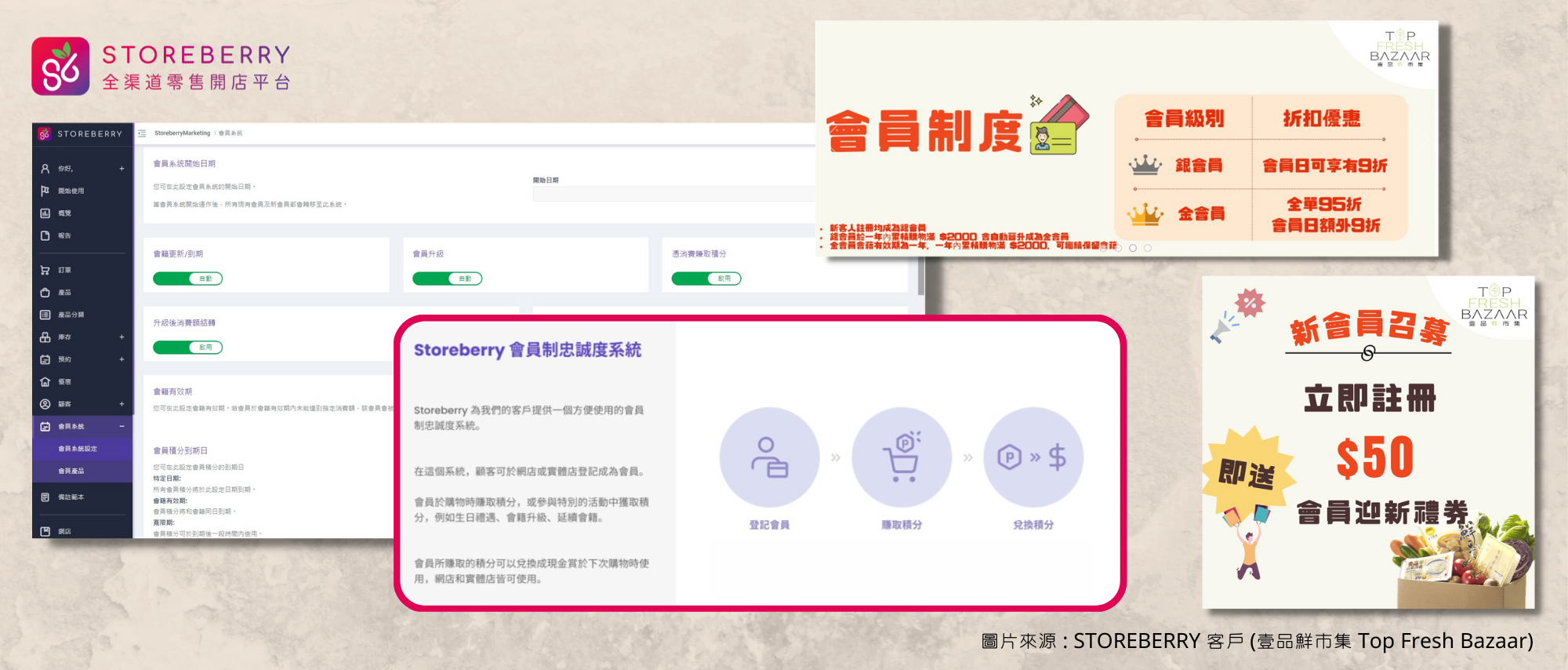Screen dimensions: 1568x670
Task: Toggle the 憑消費賺取積分 啟用 switch
Action: [x=706, y=279]
